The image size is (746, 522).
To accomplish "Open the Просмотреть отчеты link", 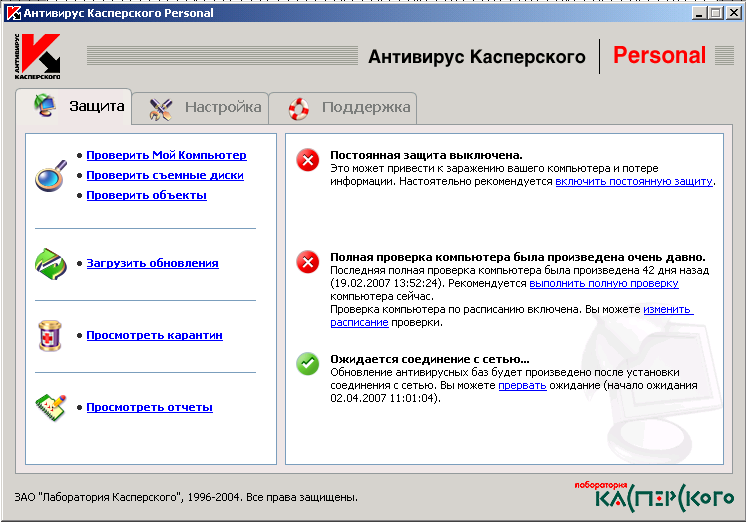I will click(149, 407).
